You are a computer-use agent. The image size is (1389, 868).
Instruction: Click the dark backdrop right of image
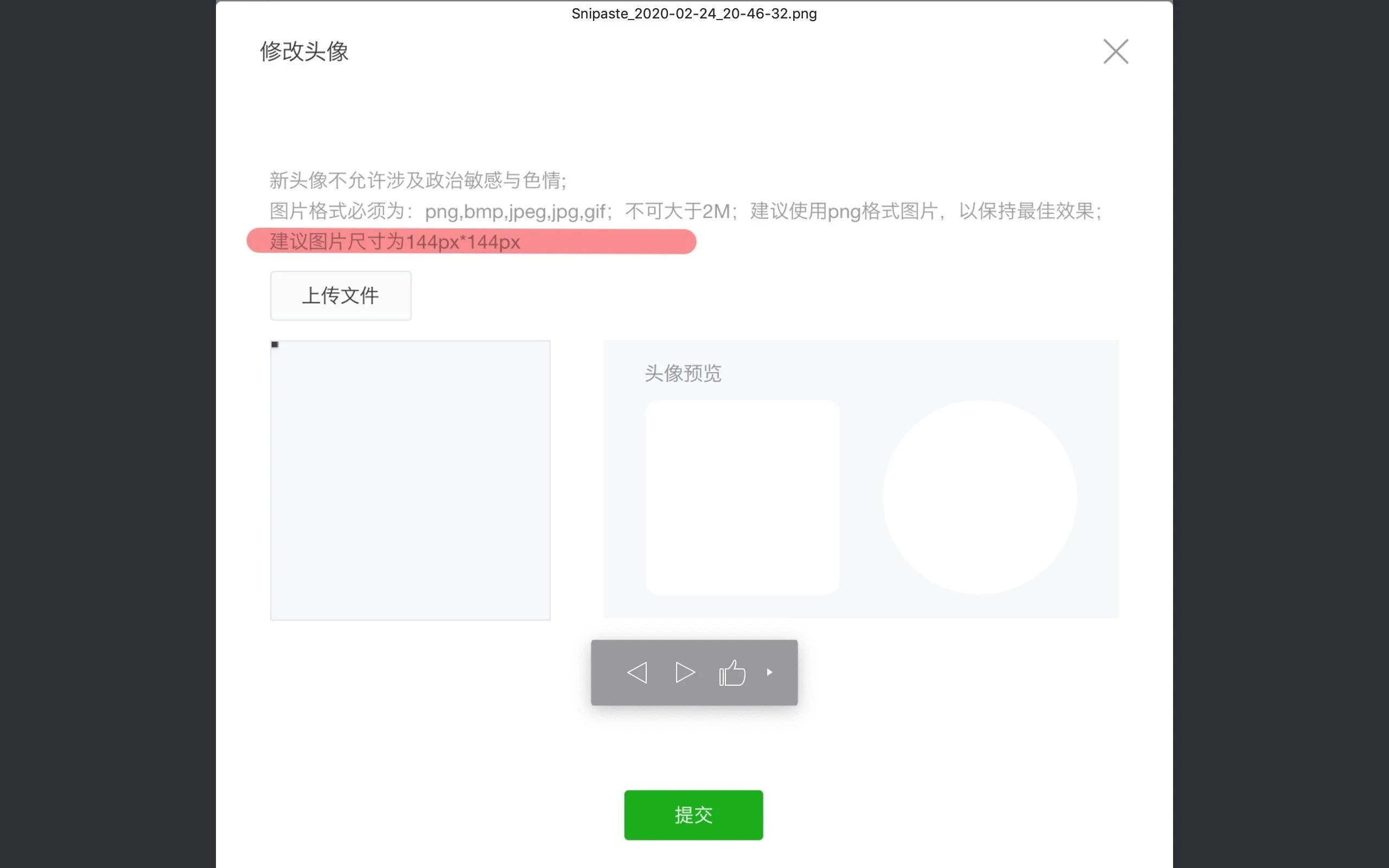pyautogui.click(x=1280, y=434)
